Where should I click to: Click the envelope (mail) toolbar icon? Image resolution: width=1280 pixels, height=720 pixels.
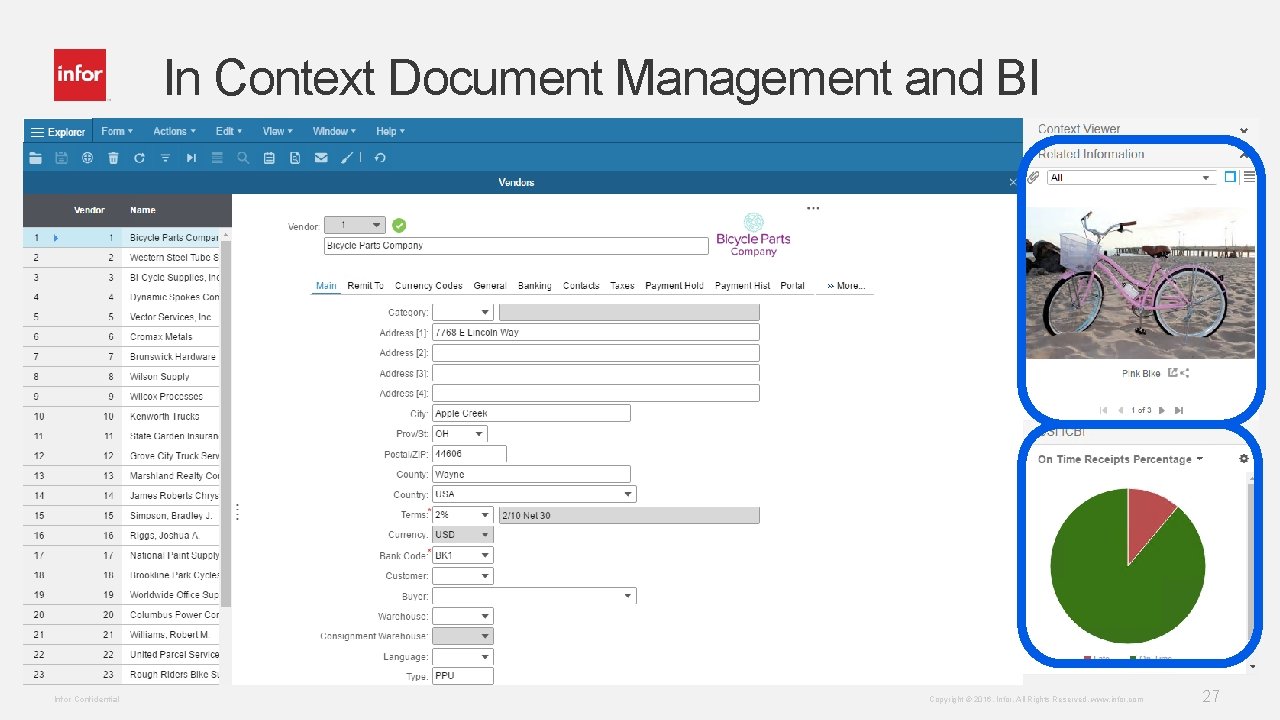pyautogui.click(x=321, y=157)
